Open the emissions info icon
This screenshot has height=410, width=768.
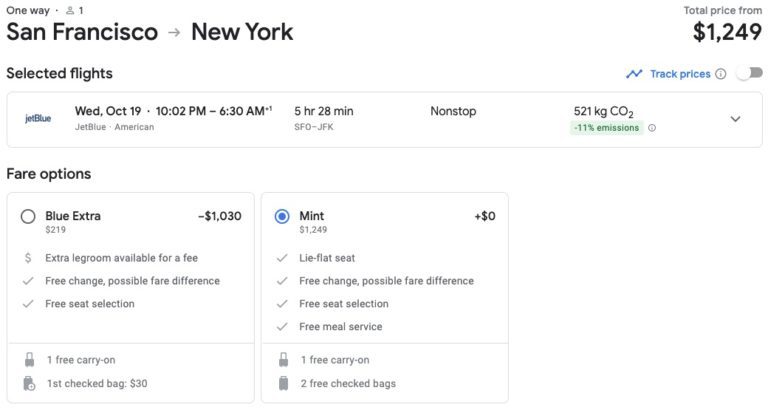(x=652, y=128)
